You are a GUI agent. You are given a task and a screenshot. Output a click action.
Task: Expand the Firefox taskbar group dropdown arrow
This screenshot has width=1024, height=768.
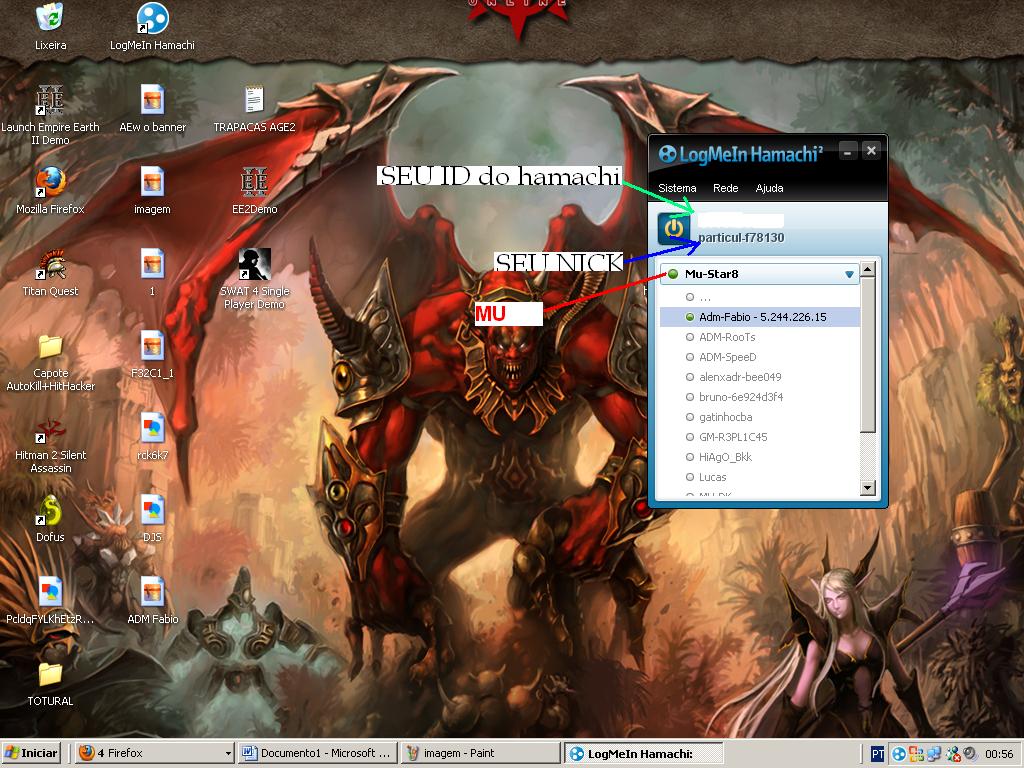228,753
